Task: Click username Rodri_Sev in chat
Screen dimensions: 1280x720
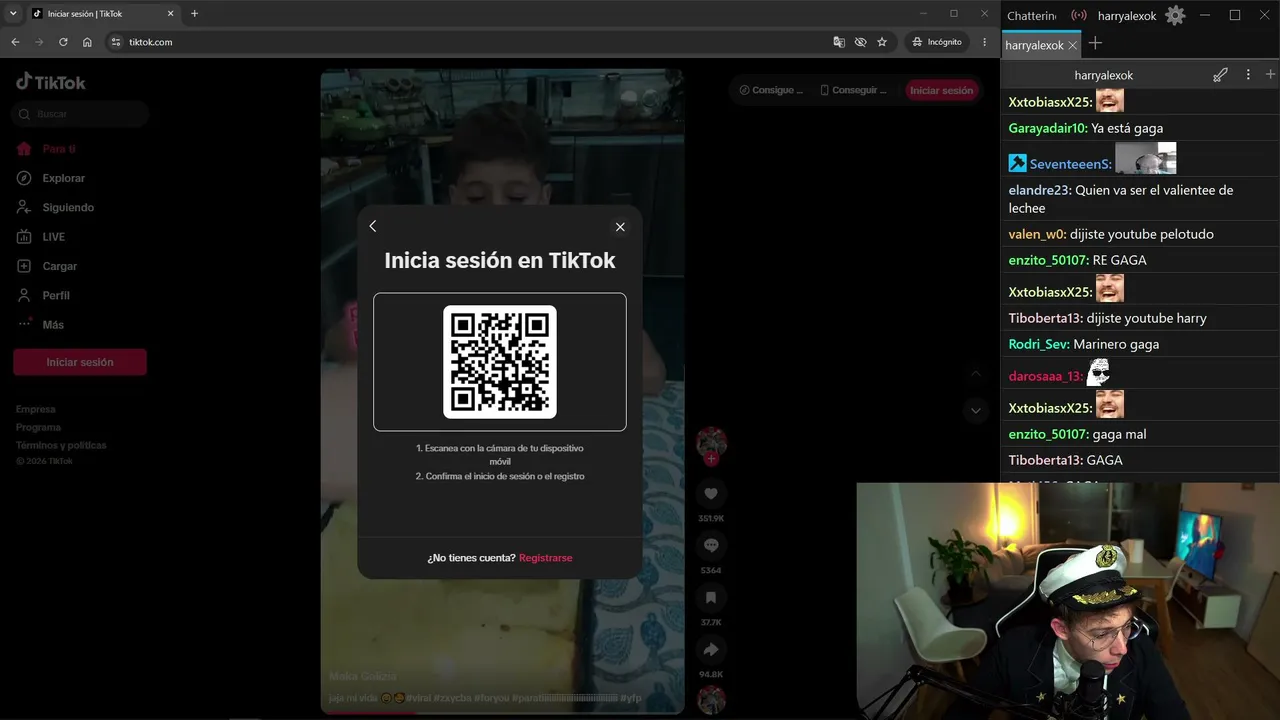Action: coord(1039,344)
